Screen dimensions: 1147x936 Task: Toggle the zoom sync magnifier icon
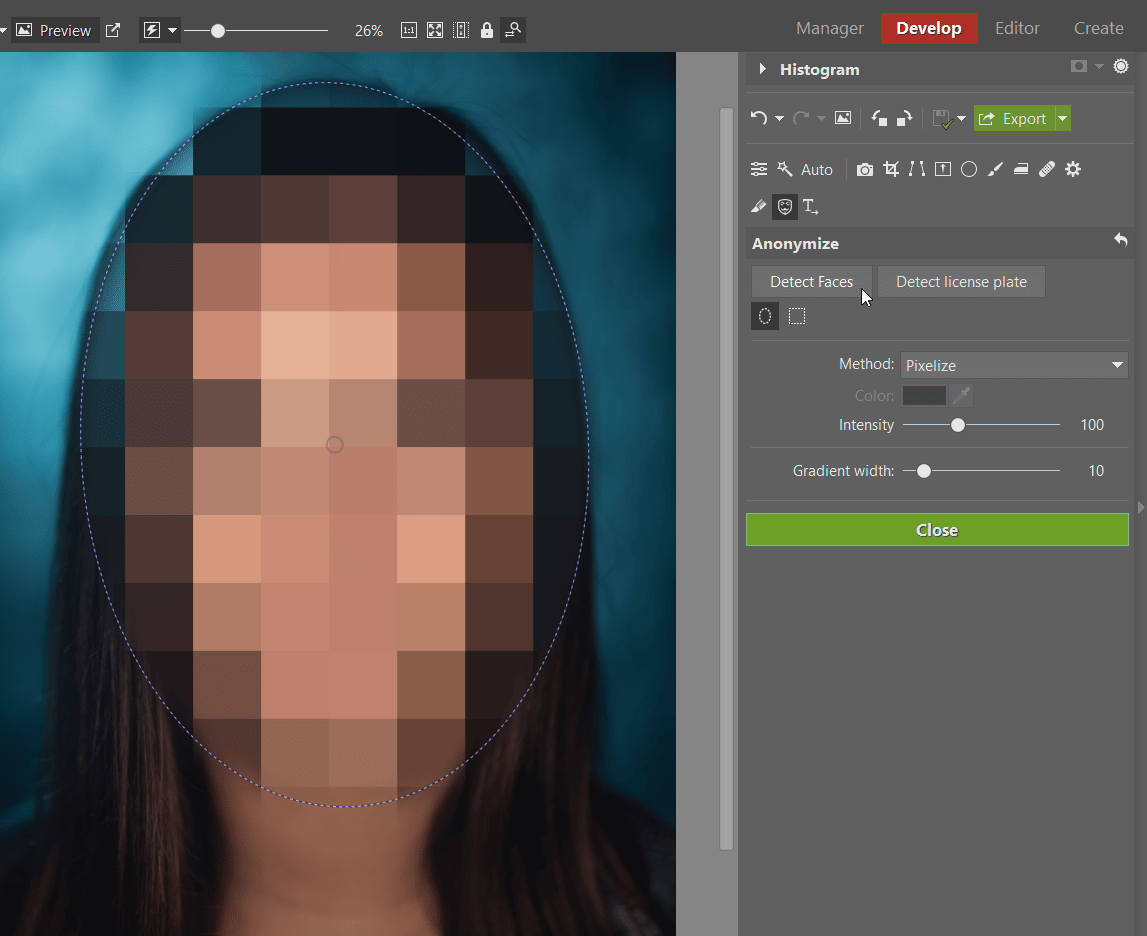click(513, 30)
